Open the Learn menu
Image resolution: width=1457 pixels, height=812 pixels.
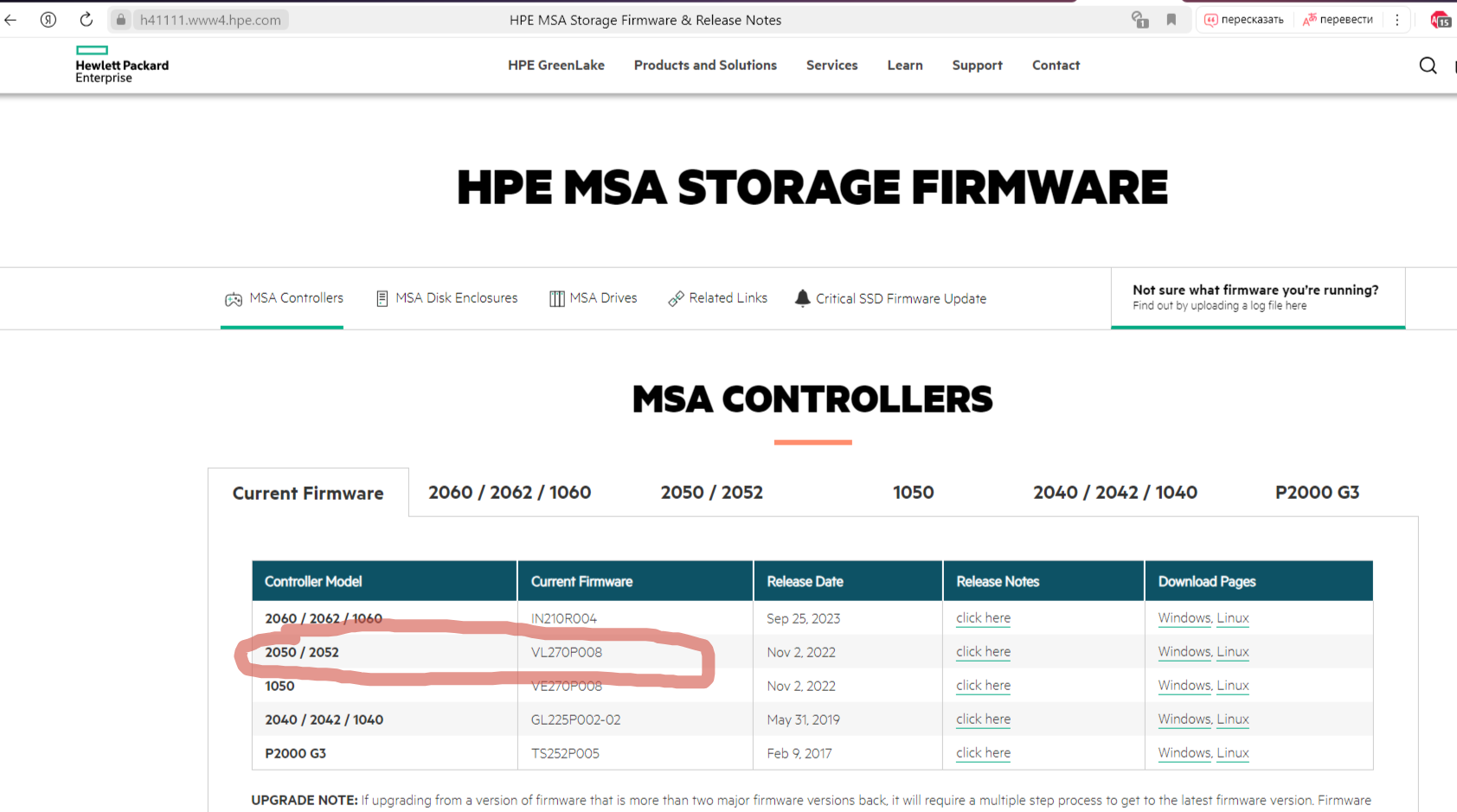(x=905, y=65)
